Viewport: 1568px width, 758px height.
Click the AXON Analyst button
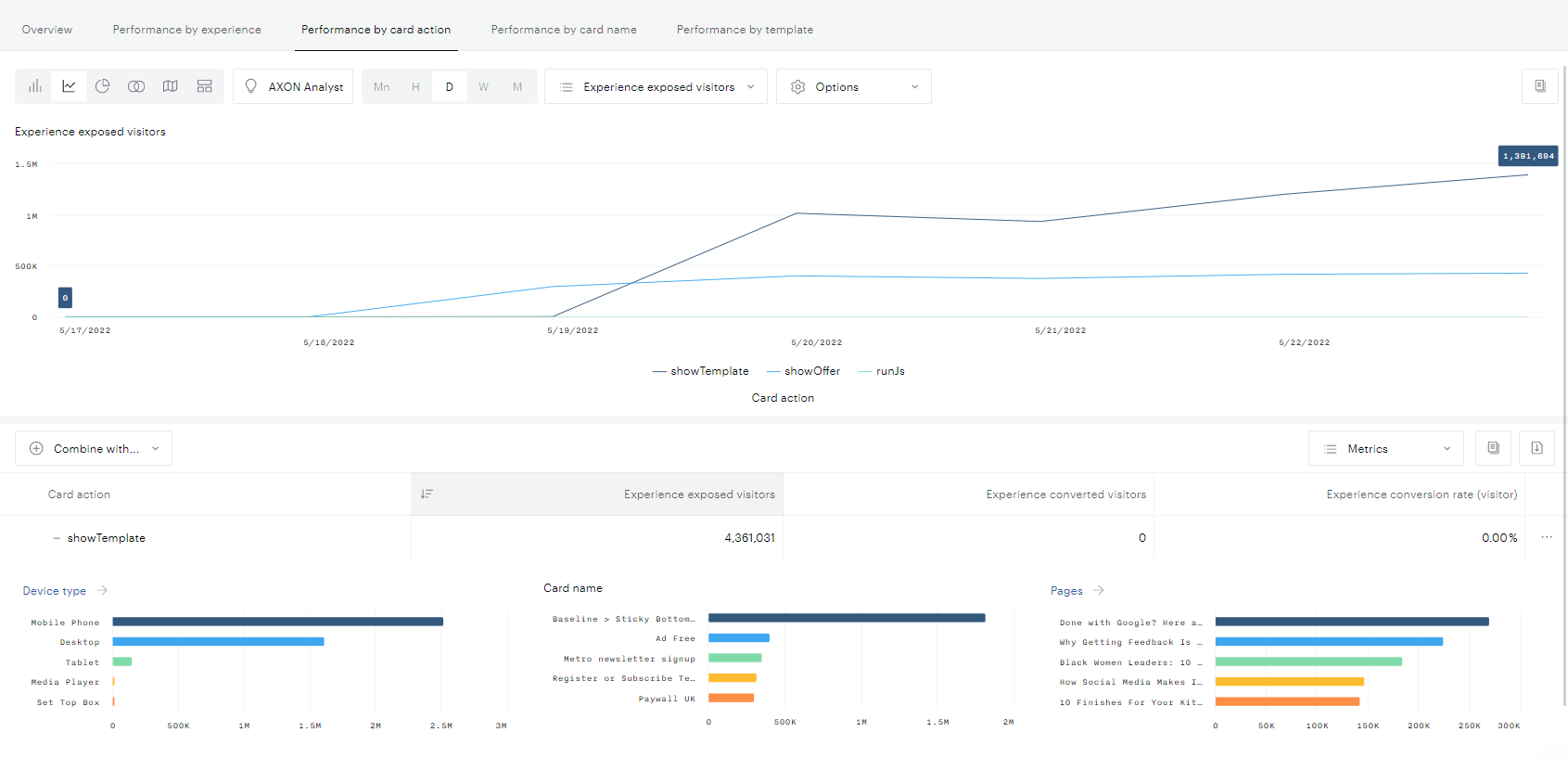point(293,87)
